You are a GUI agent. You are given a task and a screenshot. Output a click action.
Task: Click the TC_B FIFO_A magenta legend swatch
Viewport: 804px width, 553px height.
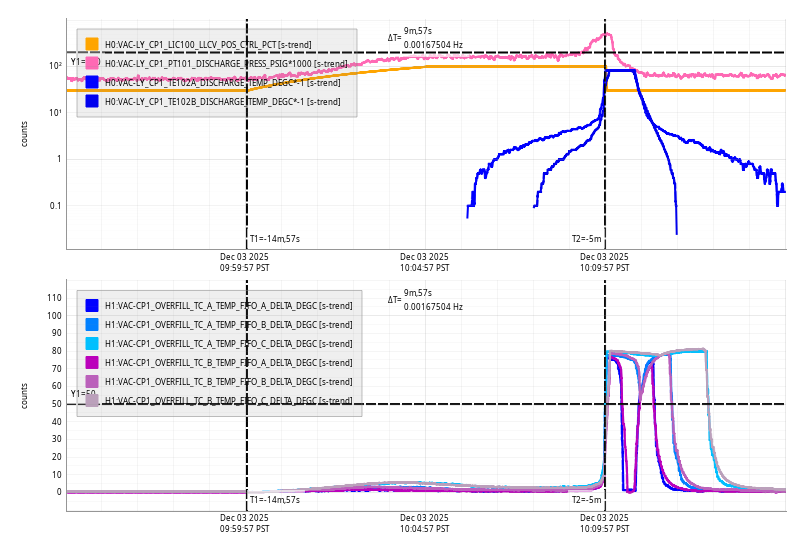[92, 362]
